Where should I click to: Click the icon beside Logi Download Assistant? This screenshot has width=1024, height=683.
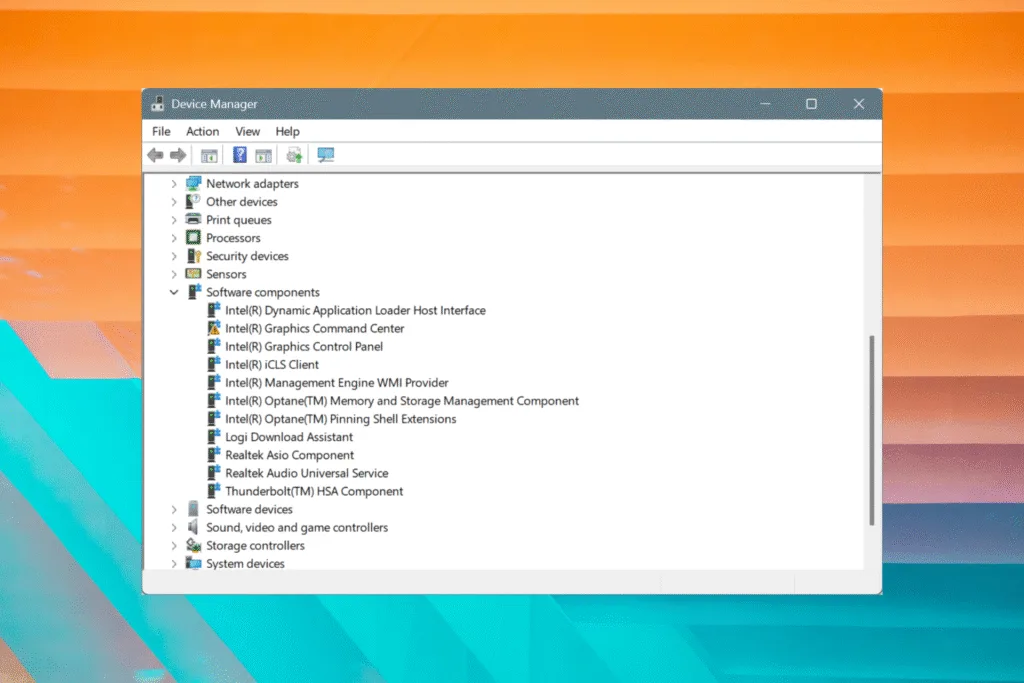[214, 437]
